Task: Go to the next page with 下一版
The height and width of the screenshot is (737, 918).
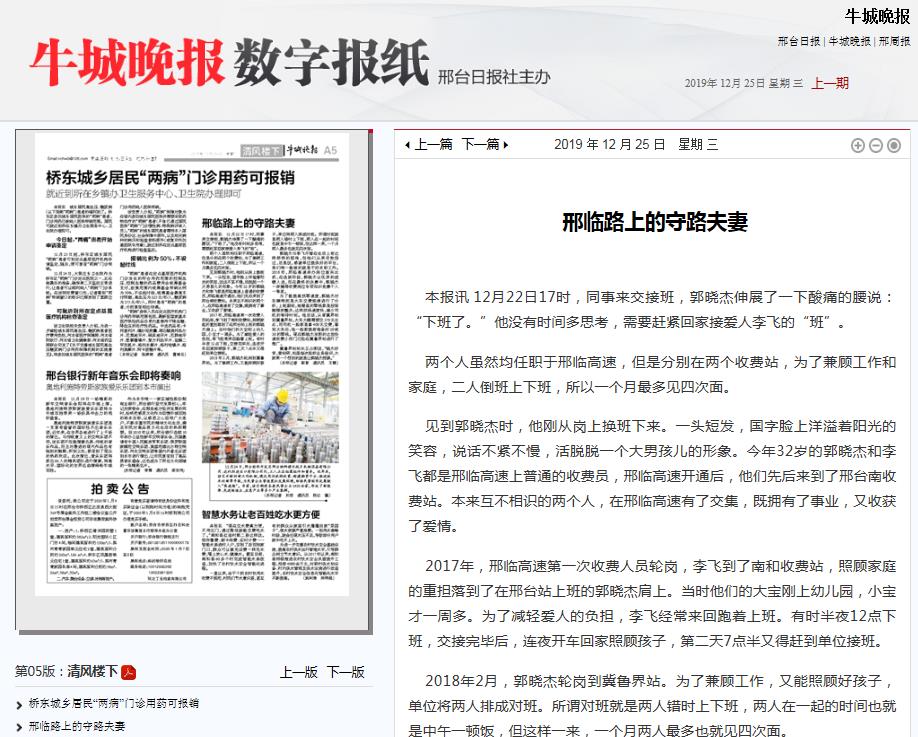Action: (345, 672)
